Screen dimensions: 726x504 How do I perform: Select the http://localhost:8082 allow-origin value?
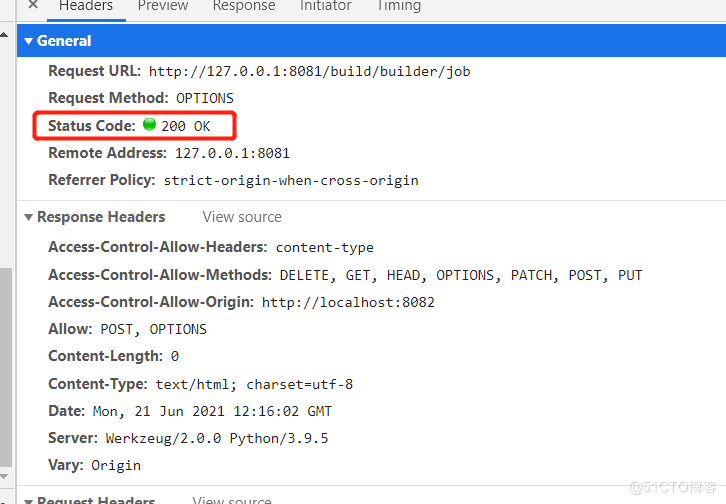(x=348, y=303)
